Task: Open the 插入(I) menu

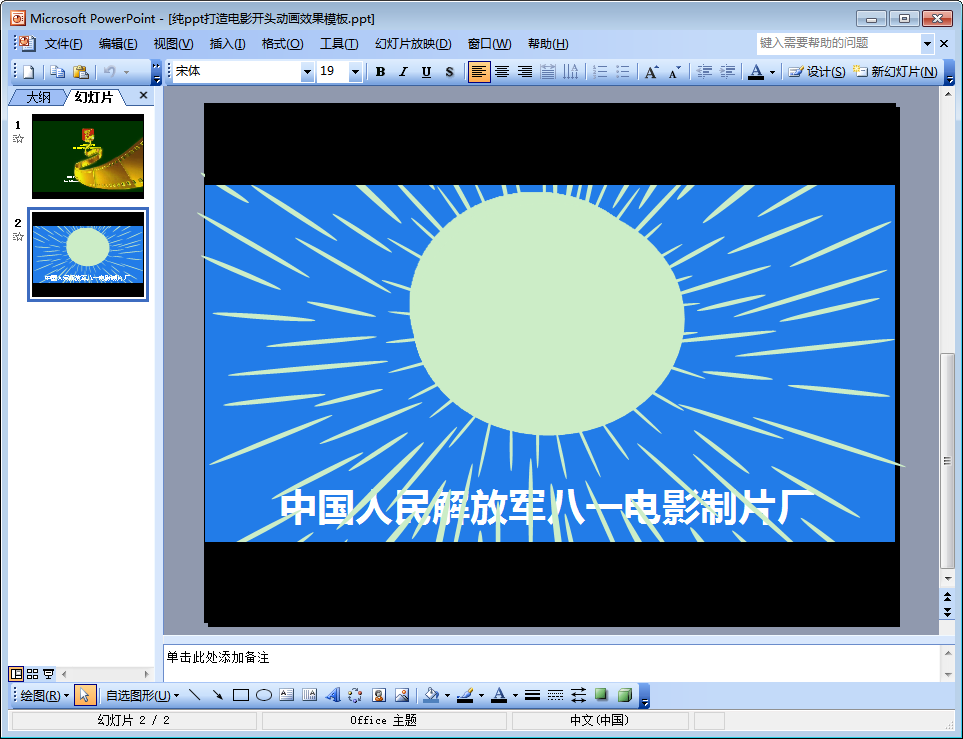Action: coord(227,44)
